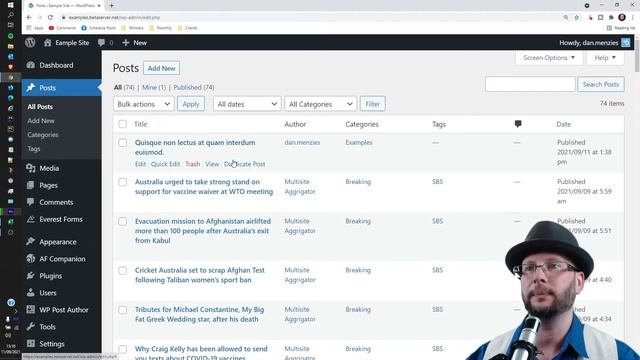Viewport: 640px width, 360px height.
Task: Open Tags submenu item
Action: pos(34,149)
